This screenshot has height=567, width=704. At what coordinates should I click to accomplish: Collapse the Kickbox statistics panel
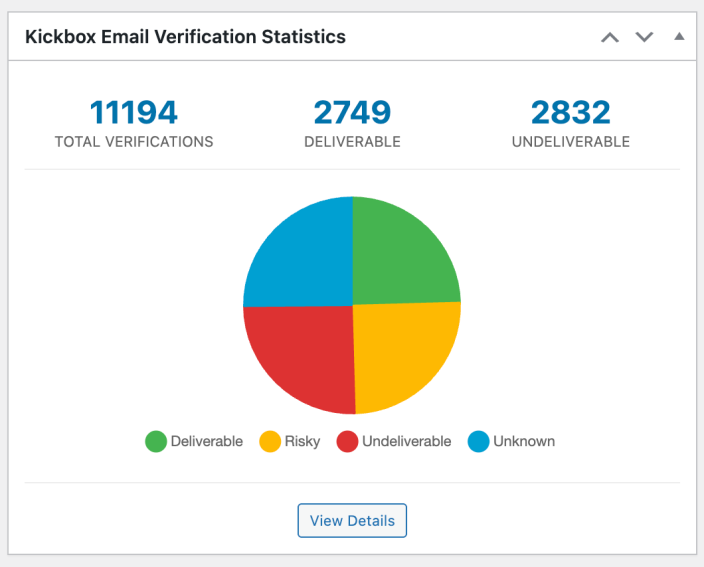[679, 36]
